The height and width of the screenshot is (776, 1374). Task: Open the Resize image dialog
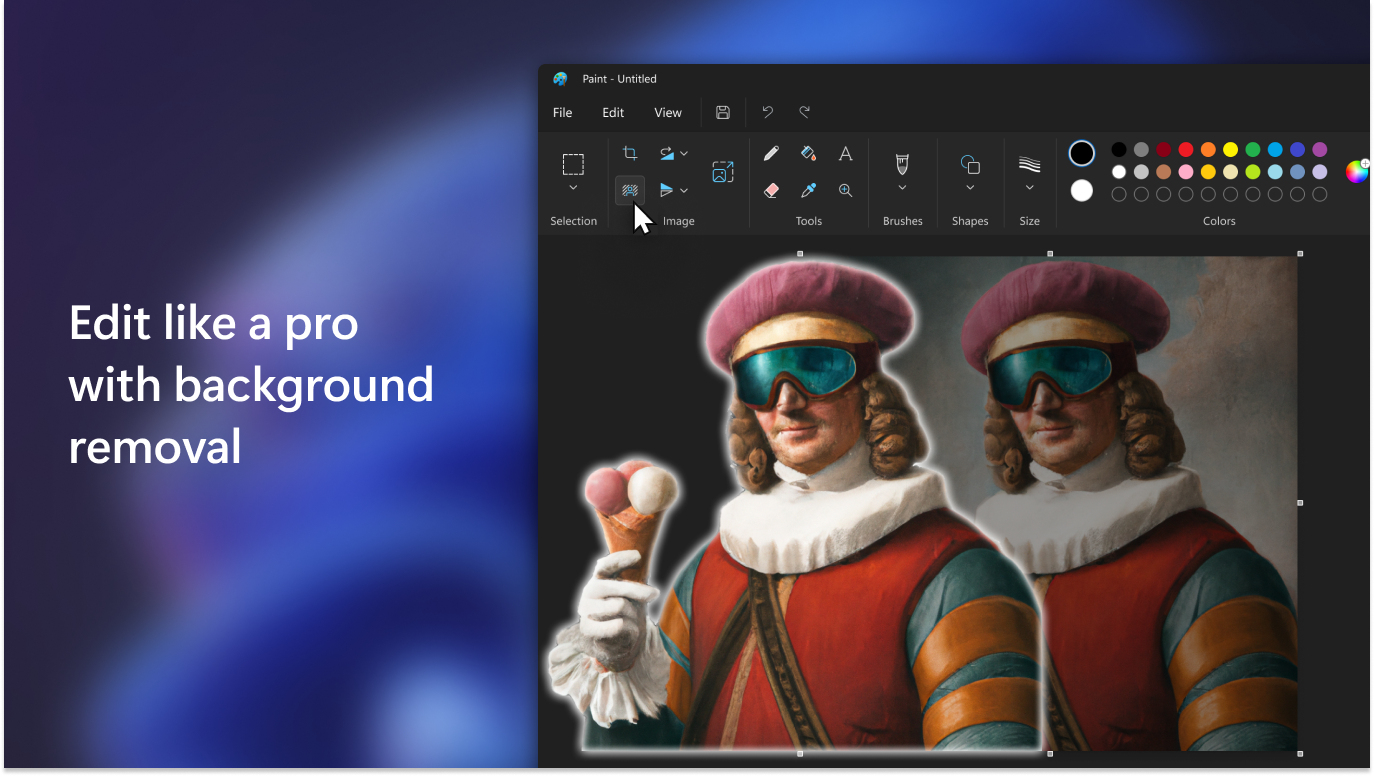722,171
